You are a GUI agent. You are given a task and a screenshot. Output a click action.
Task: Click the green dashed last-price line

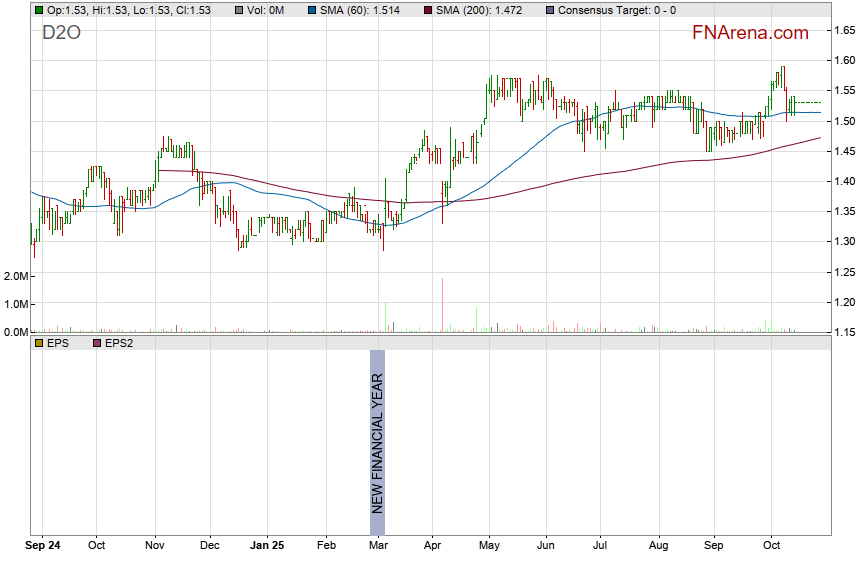click(806, 102)
